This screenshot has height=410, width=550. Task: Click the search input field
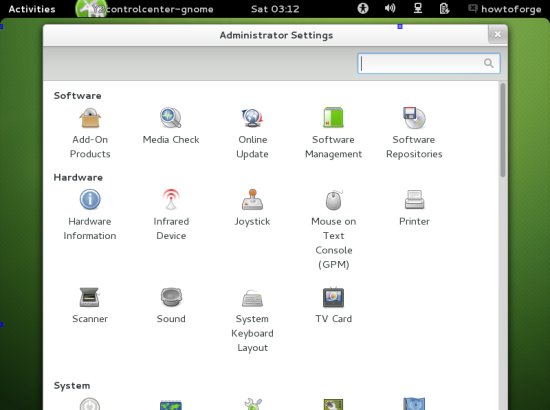[429, 63]
